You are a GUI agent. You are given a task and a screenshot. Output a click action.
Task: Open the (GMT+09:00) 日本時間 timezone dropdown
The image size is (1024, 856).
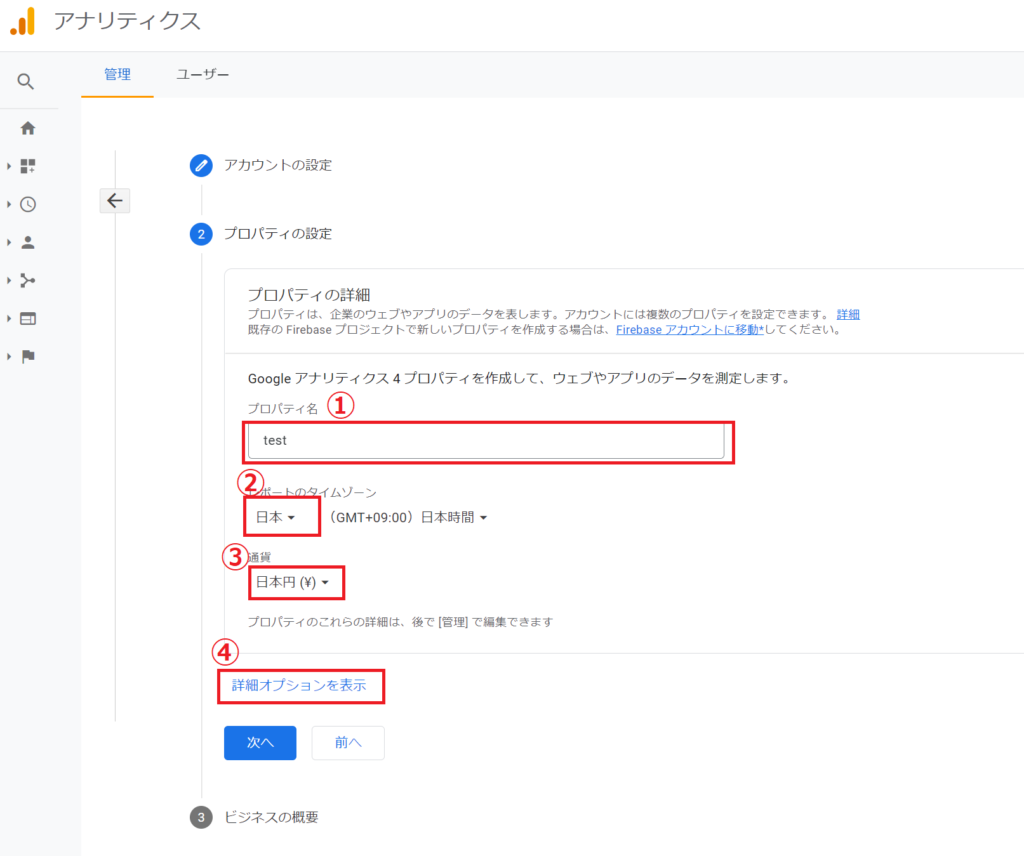pos(408,517)
